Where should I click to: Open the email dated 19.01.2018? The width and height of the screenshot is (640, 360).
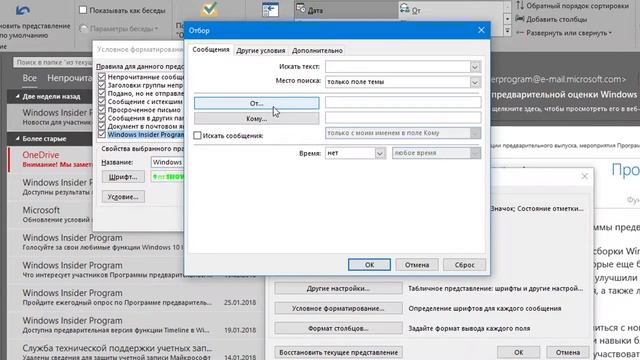136,325
